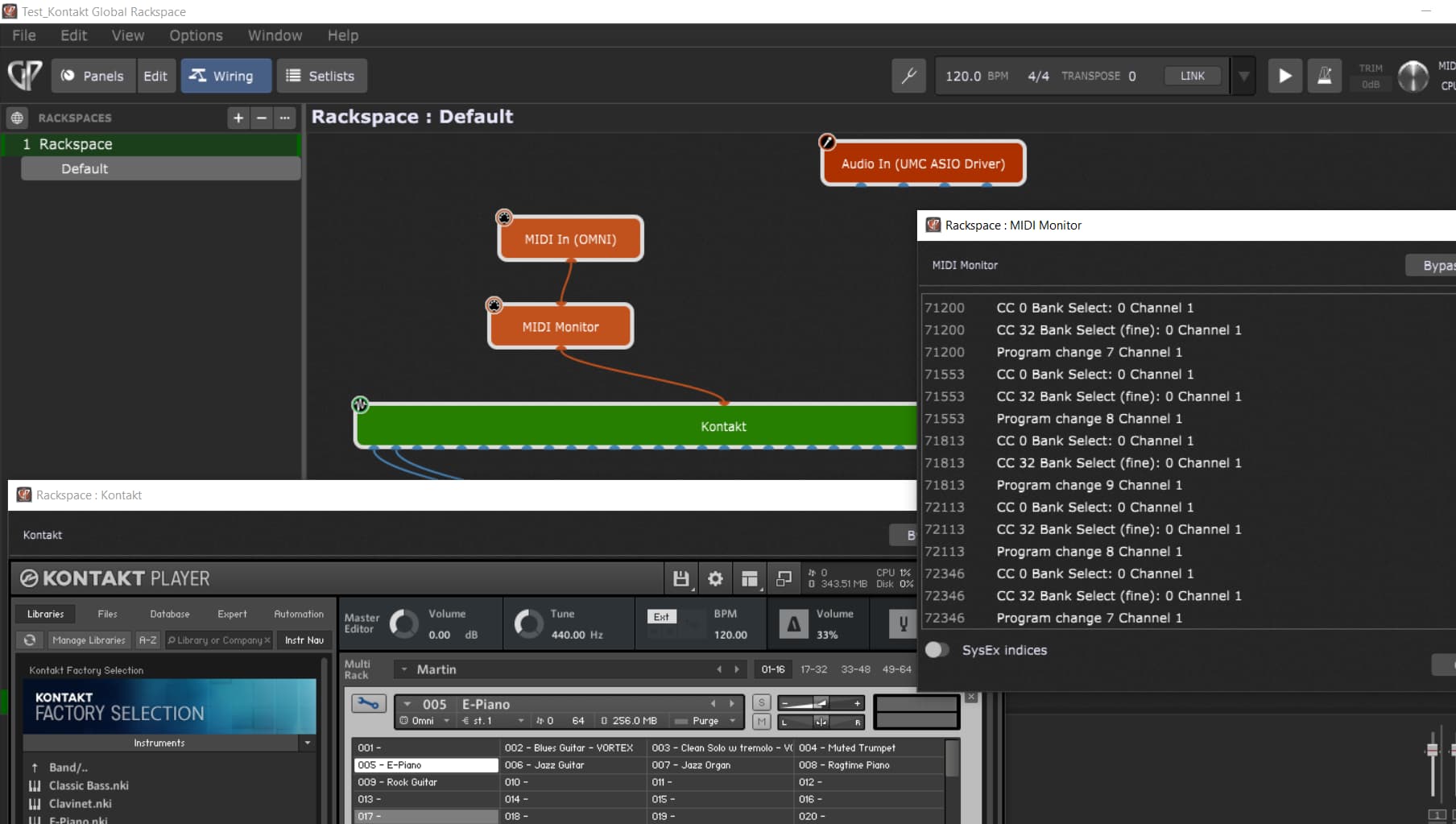1456x824 pixels.
Task: Click the Edit button in toolbar
Action: coord(155,76)
